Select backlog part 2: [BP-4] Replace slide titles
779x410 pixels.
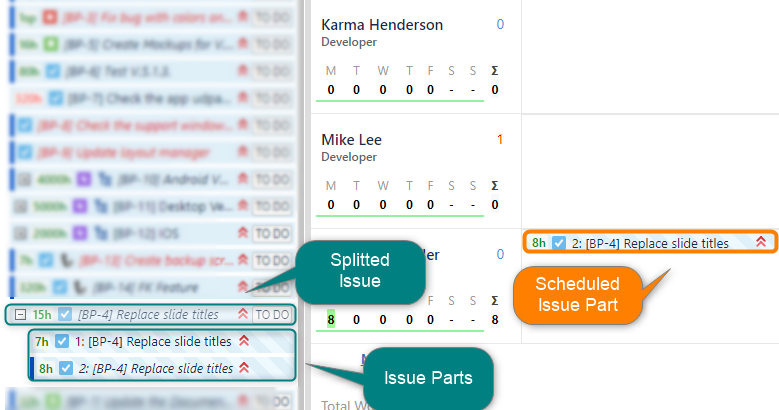[x=162, y=368]
